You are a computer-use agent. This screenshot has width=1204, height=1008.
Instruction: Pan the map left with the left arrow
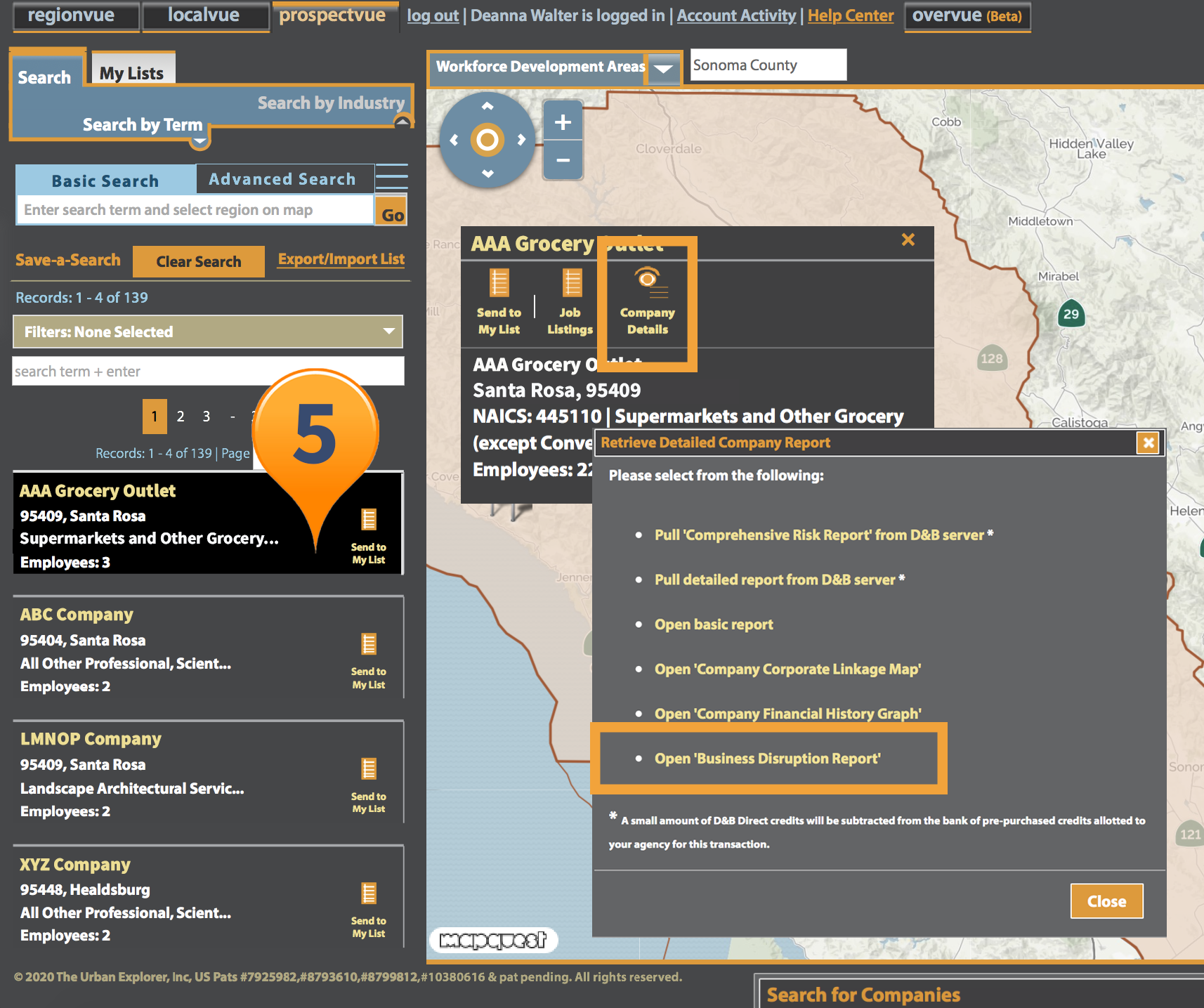tap(454, 140)
